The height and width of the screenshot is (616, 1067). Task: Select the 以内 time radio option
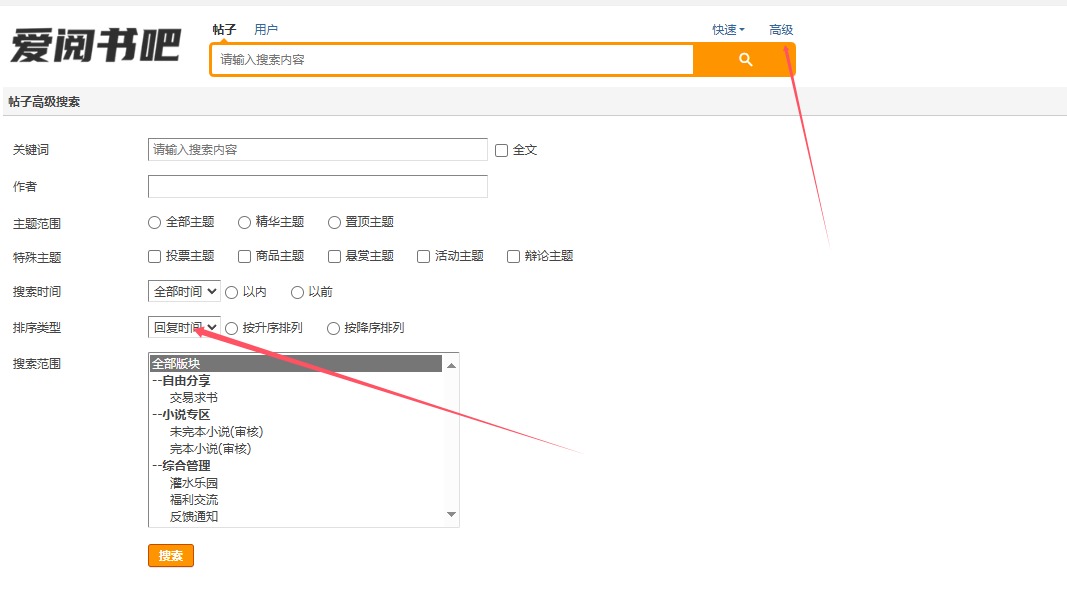(232, 292)
